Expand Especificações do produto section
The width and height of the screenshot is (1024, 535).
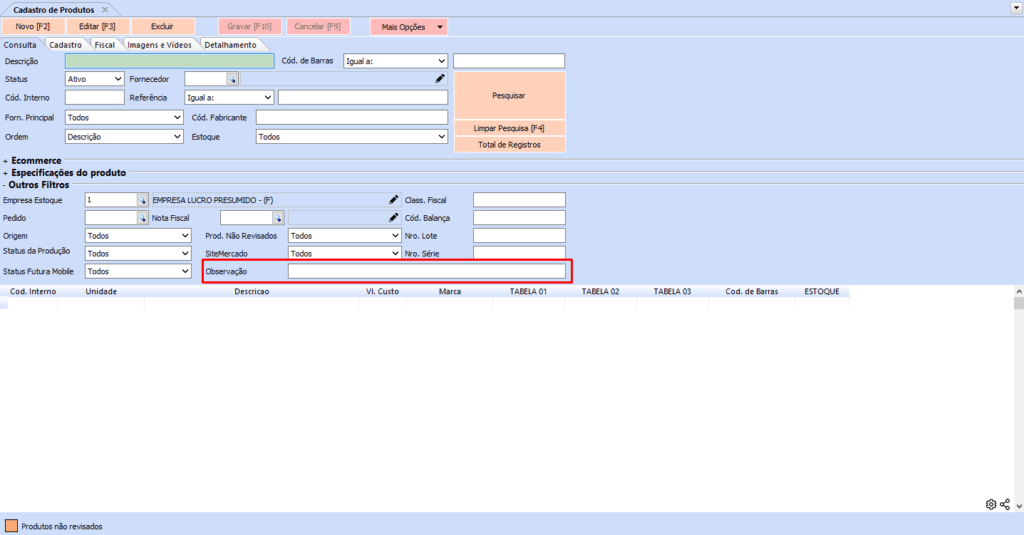[6, 172]
